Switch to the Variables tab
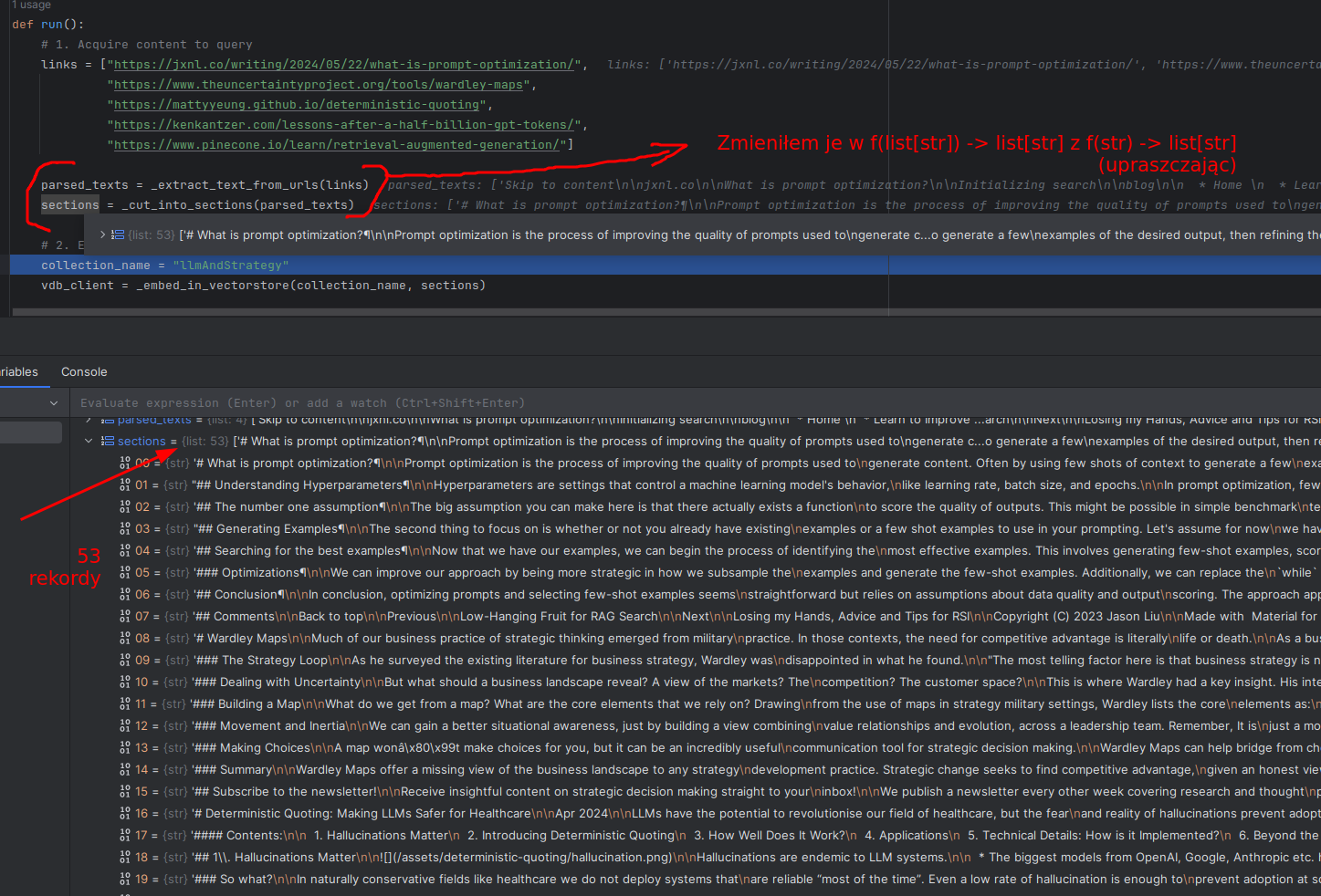Viewport: 1321px width, 896px height. point(18,372)
